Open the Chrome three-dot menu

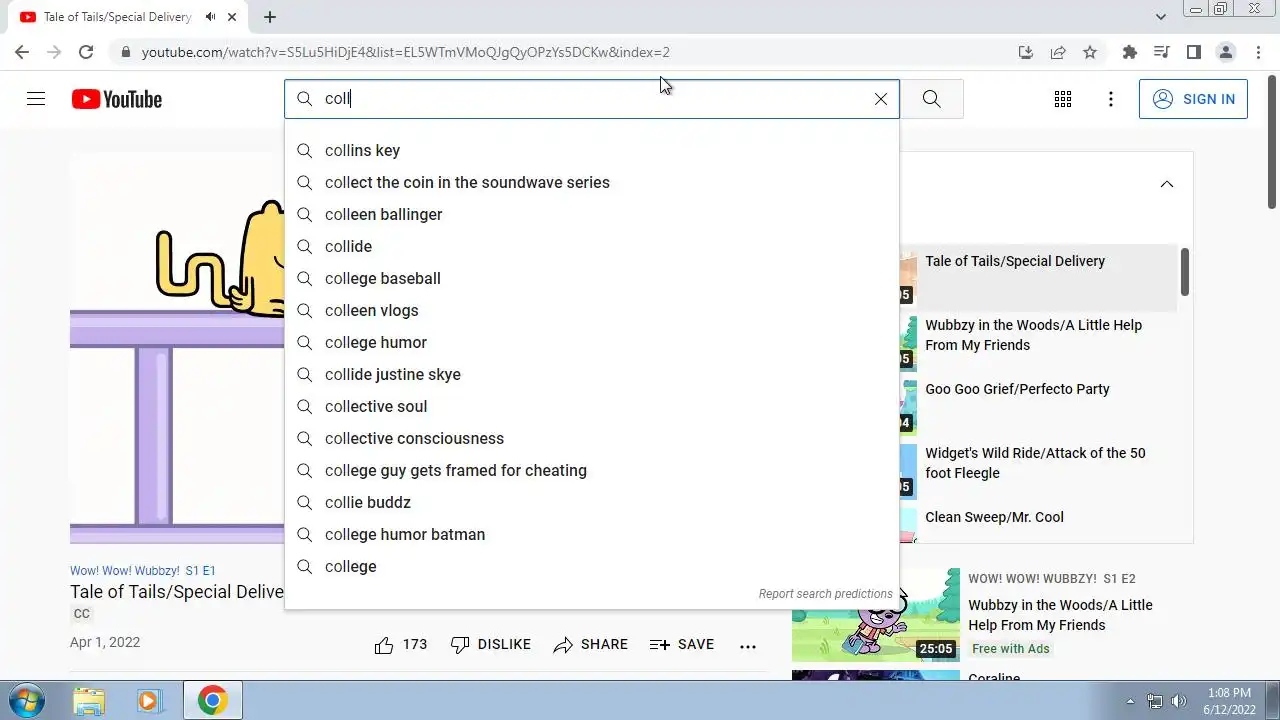tap(1258, 52)
